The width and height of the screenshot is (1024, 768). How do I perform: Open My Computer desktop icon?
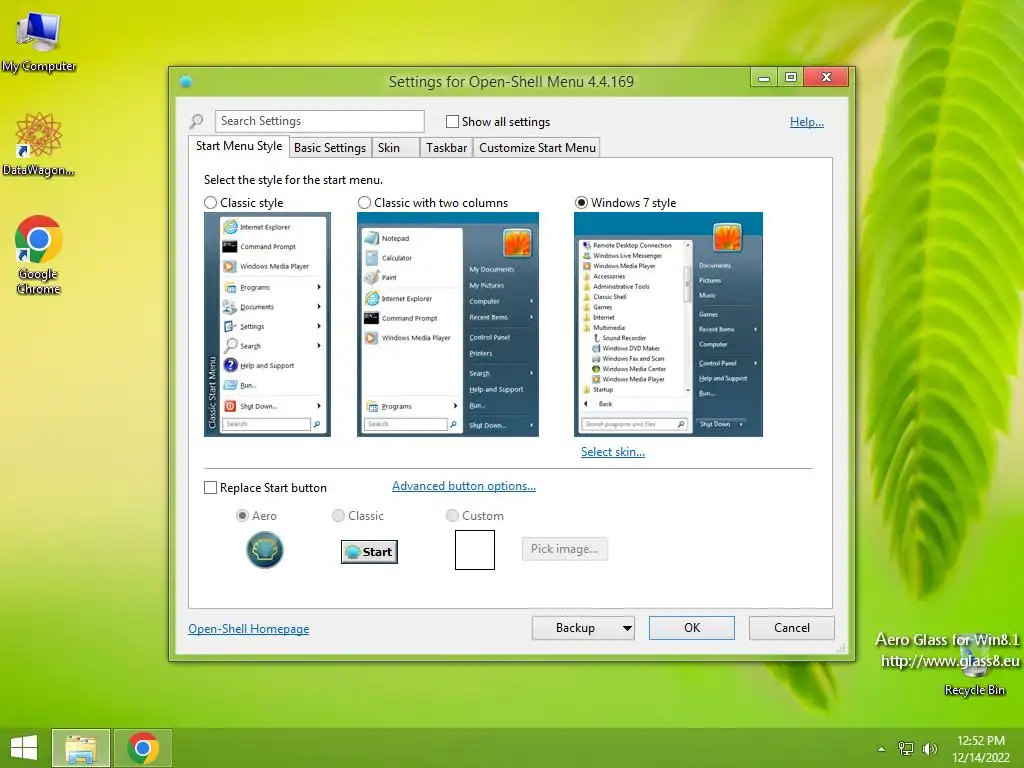point(39,42)
